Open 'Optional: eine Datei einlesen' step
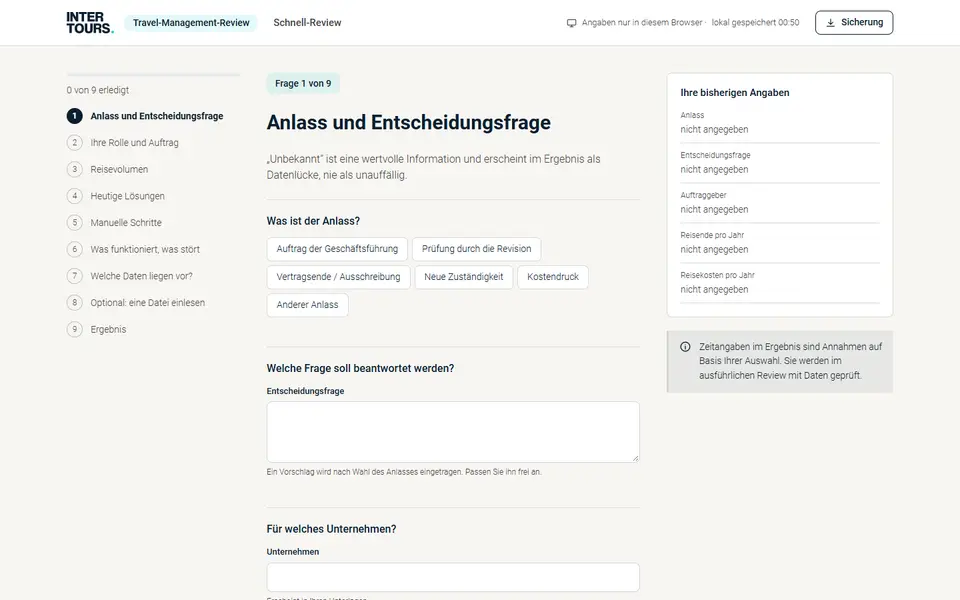The height and width of the screenshot is (600, 960). point(148,302)
